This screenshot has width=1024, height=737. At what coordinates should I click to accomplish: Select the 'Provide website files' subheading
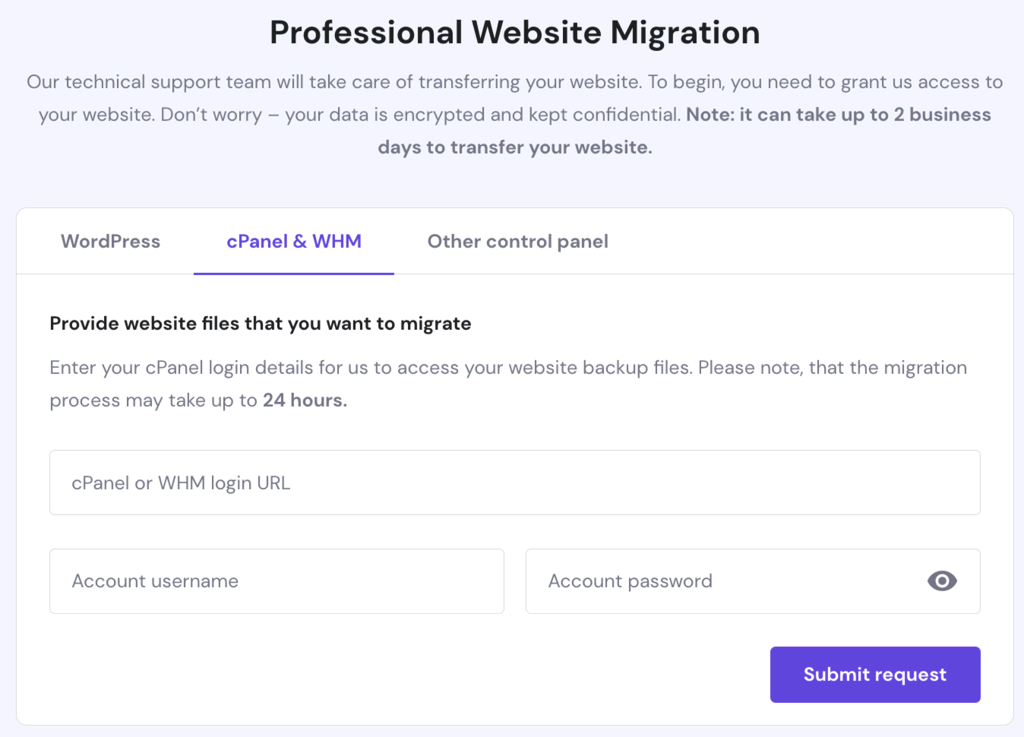click(x=261, y=324)
